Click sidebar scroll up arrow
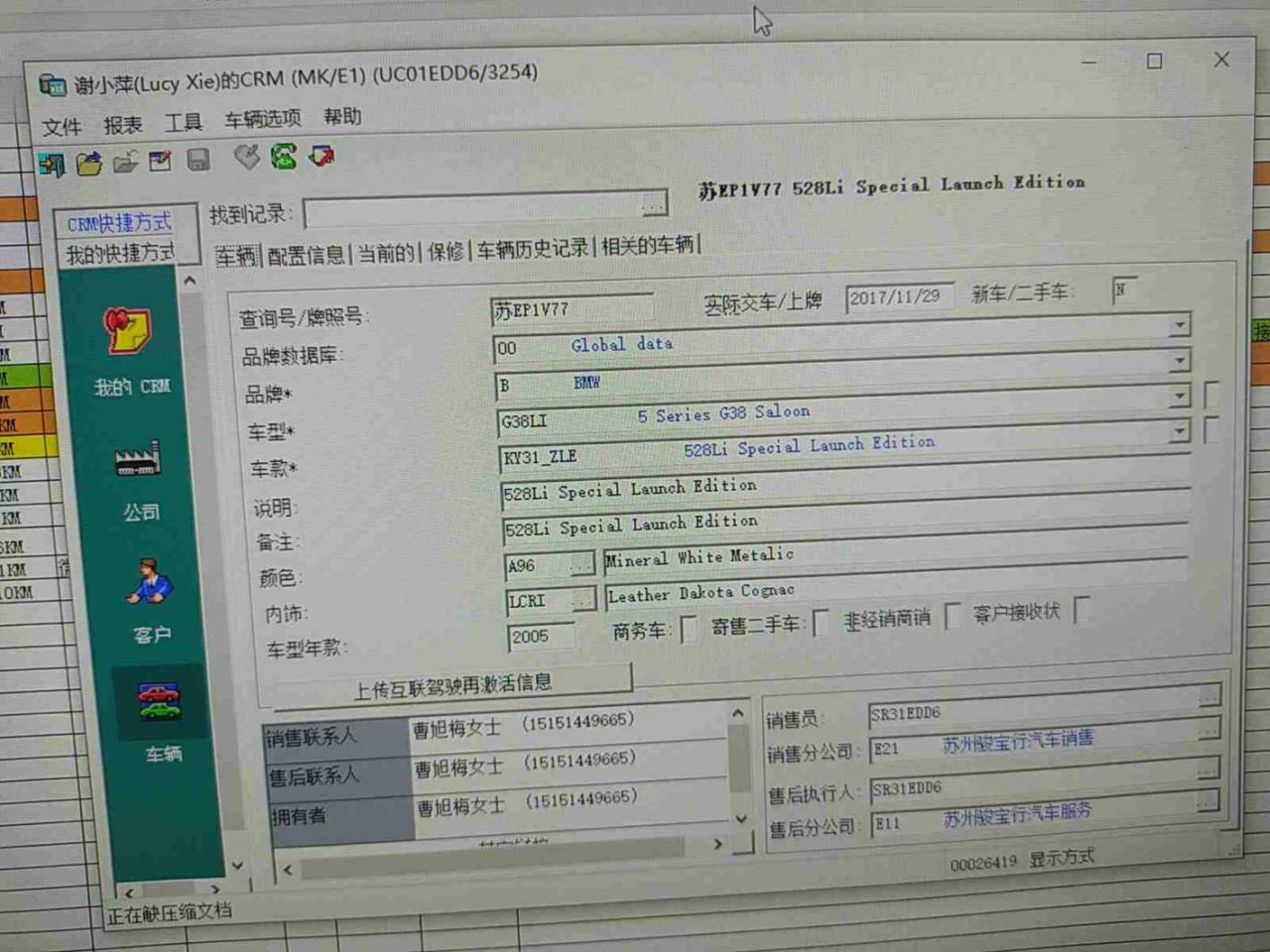This screenshot has width=1270, height=952. tap(190, 282)
